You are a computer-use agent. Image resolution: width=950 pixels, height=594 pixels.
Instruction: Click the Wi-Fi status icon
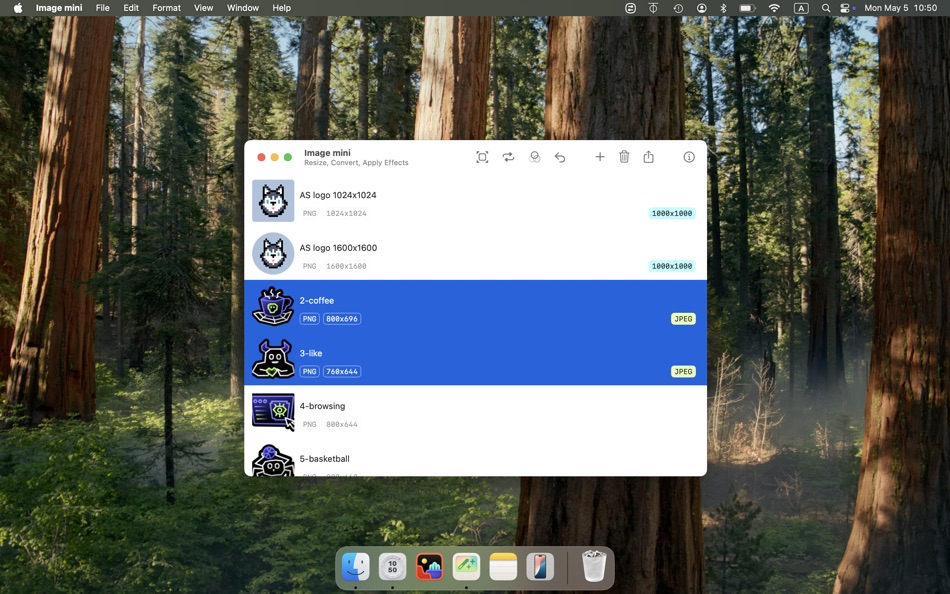tap(774, 8)
